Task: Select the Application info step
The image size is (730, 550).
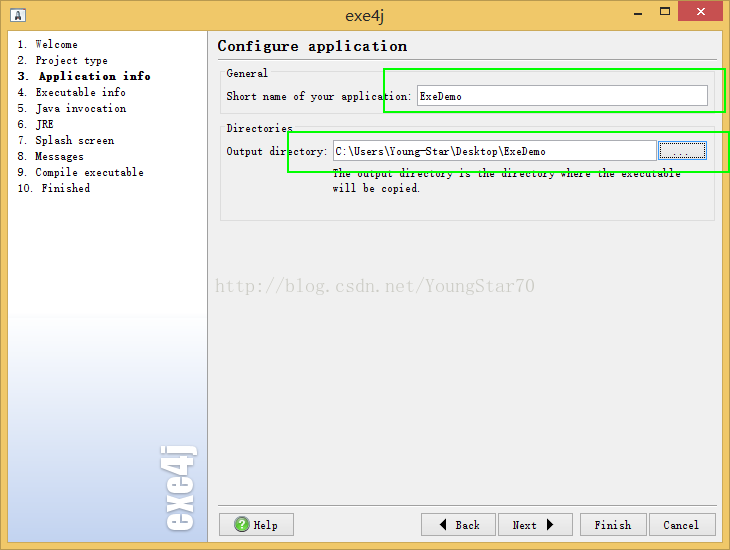Action: point(84,76)
